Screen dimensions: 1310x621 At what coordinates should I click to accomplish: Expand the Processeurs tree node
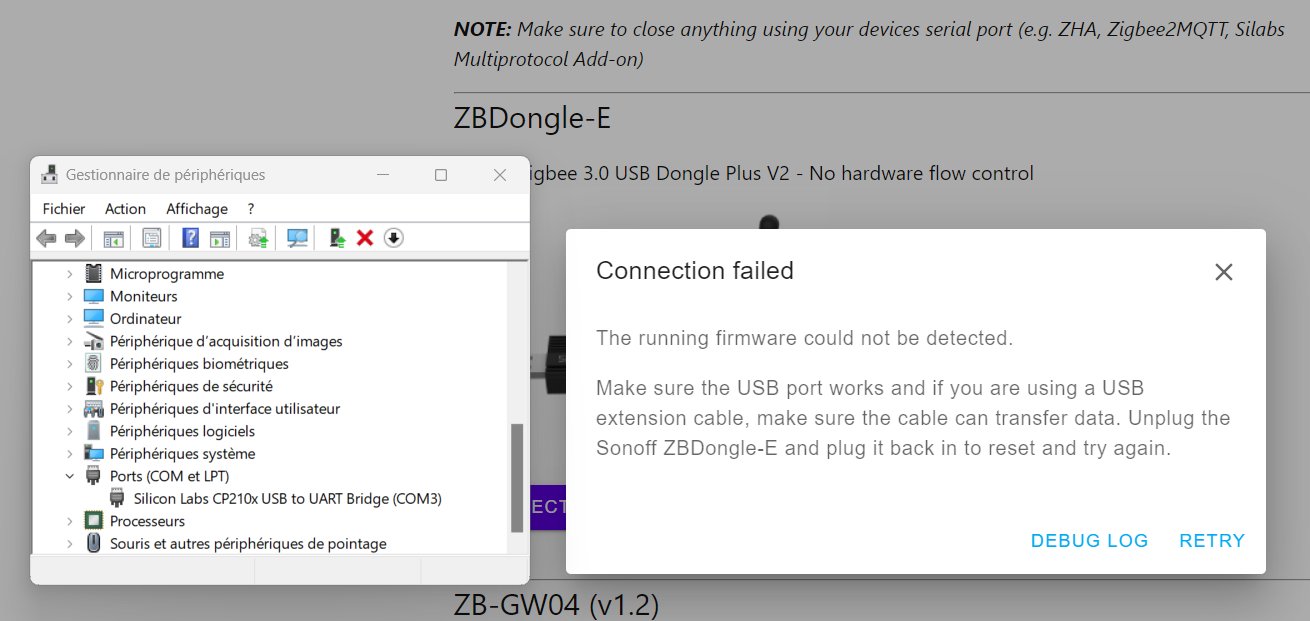point(70,521)
